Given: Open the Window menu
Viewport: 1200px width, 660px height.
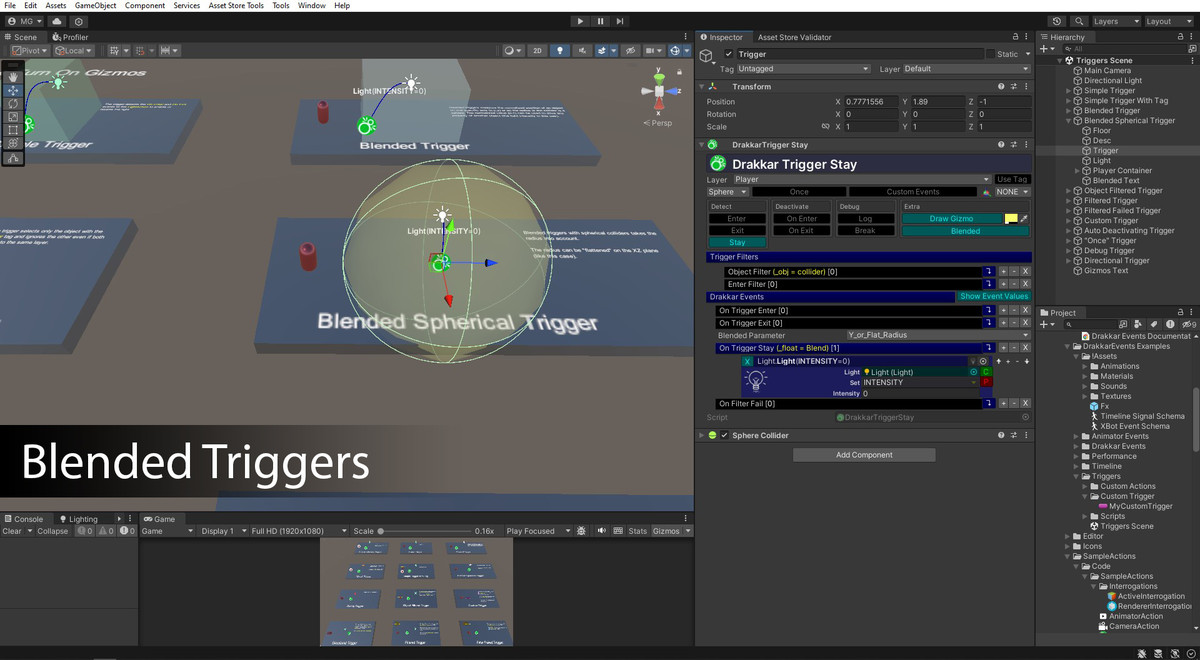Looking at the screenshot, I should pyautogui.click(x=312, y=6).
